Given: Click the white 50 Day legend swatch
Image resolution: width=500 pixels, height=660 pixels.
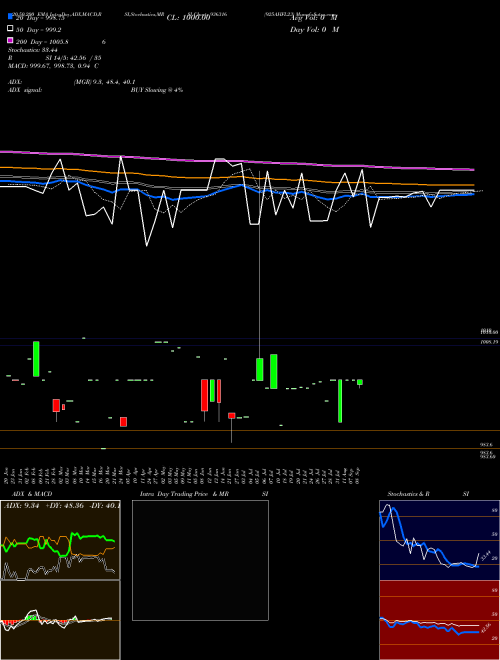Looking at the screenshot, I should pos(11,29).
